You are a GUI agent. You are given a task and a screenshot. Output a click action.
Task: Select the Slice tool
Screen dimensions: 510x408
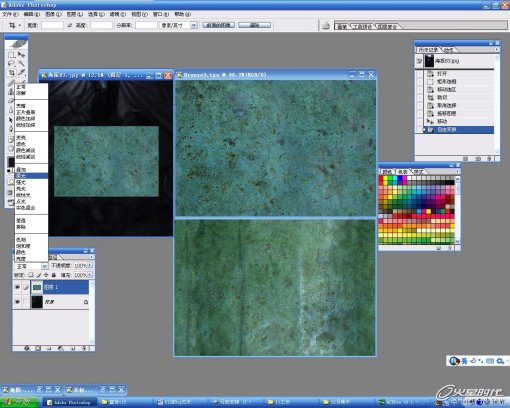tap(21, 72)
